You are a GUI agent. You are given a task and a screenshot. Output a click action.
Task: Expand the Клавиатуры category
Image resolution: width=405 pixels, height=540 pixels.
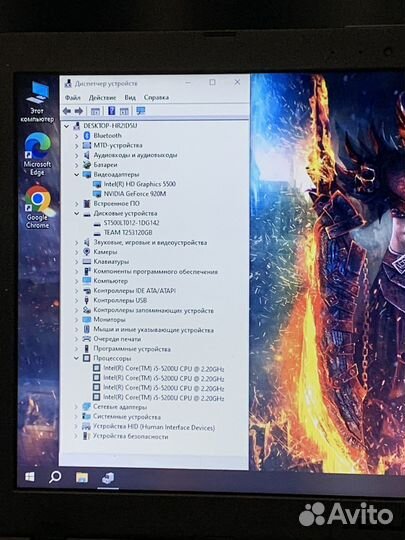76,262
